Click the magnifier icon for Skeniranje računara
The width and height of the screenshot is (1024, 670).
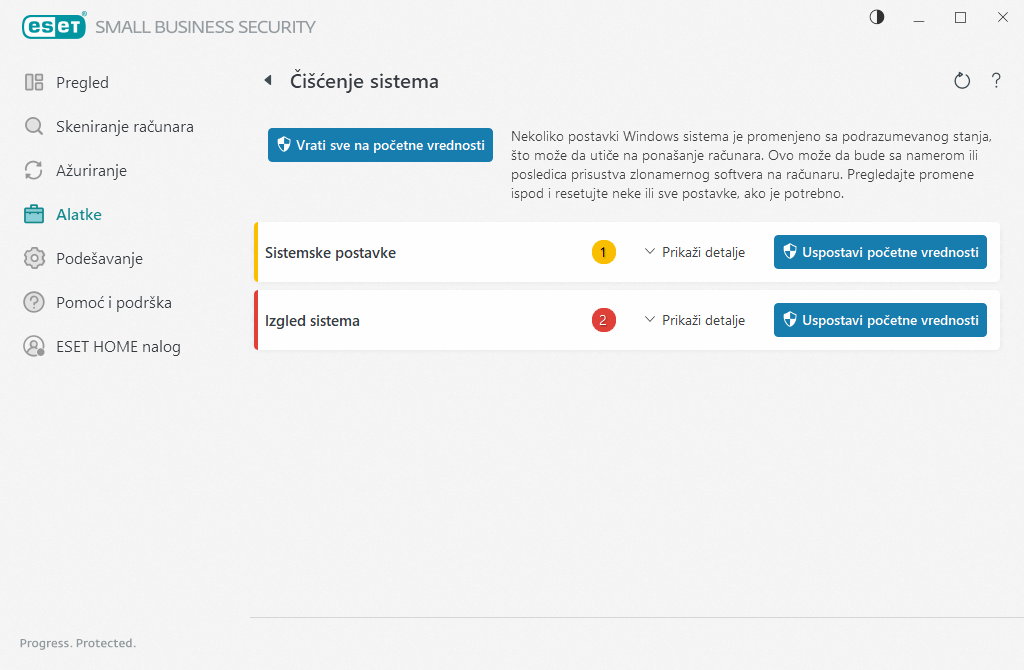(34, 127)
